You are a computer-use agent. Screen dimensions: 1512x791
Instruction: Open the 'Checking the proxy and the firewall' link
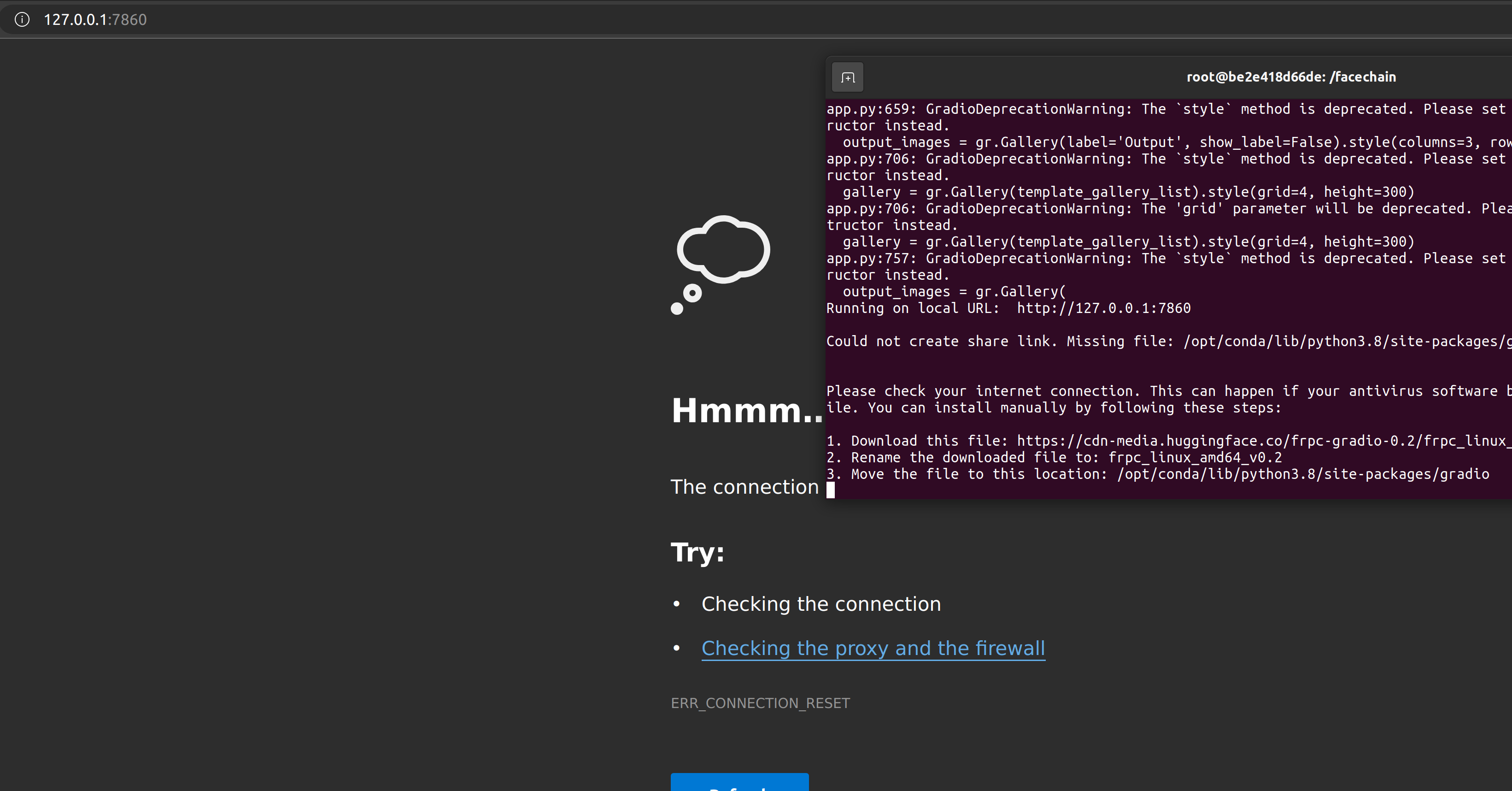tap(873, 648)
